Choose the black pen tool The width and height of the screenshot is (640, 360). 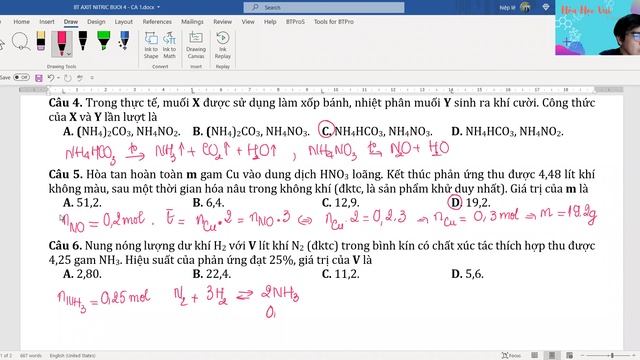pos(83,41)
